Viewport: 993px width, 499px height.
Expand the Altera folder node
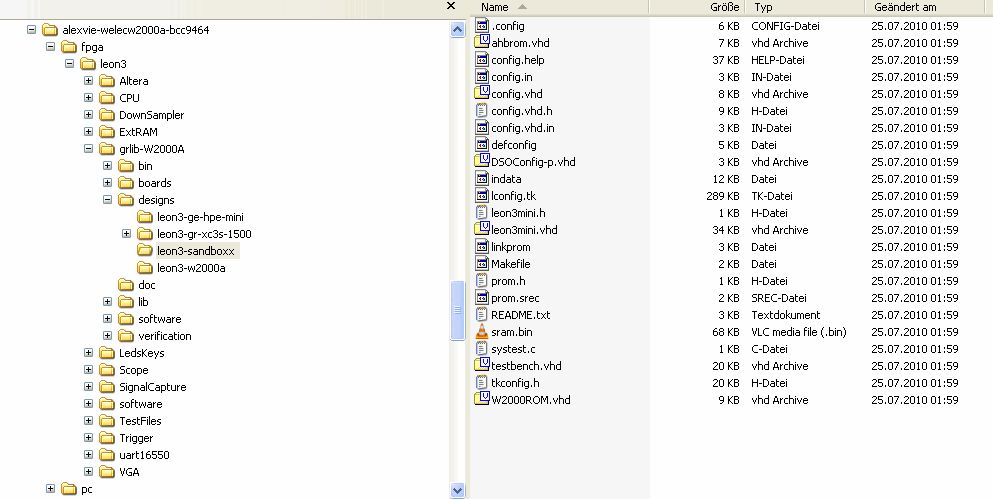point(88,80)
